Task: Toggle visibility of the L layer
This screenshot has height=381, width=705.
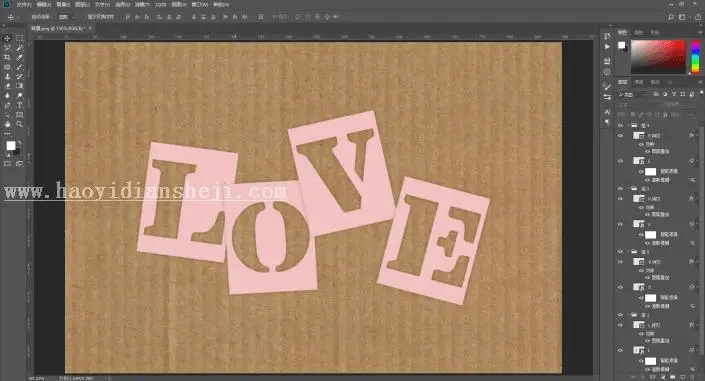Action: pos(621,350)
